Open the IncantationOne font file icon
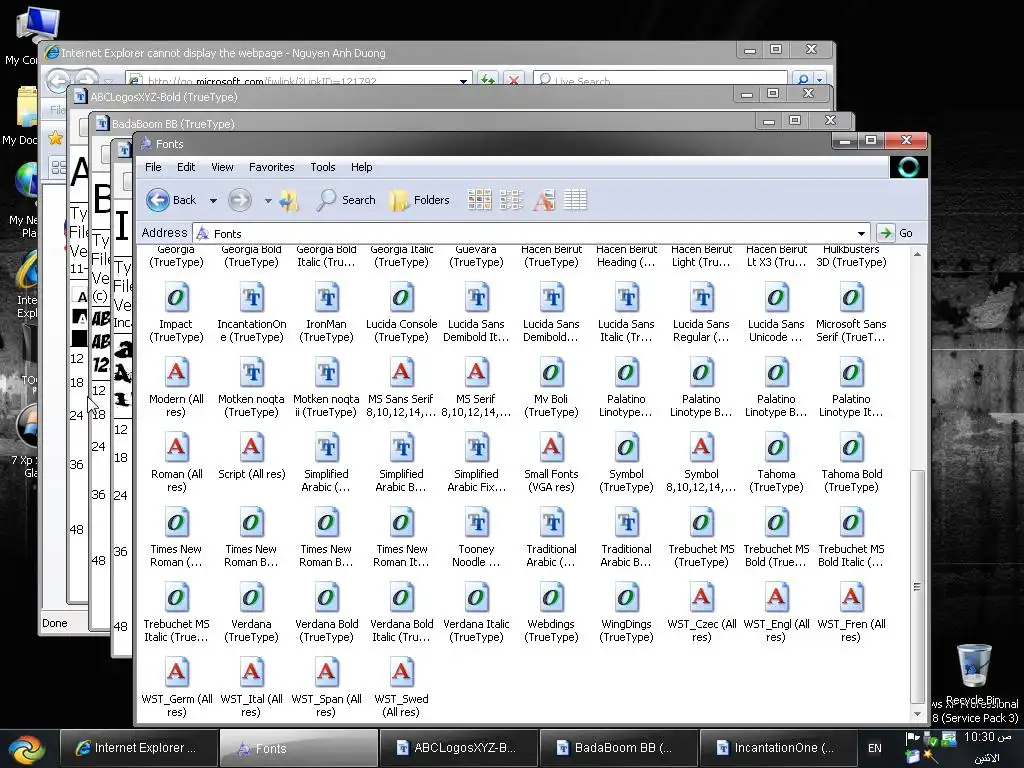This screenshot has width=1024, height=768. coord(251,298)
